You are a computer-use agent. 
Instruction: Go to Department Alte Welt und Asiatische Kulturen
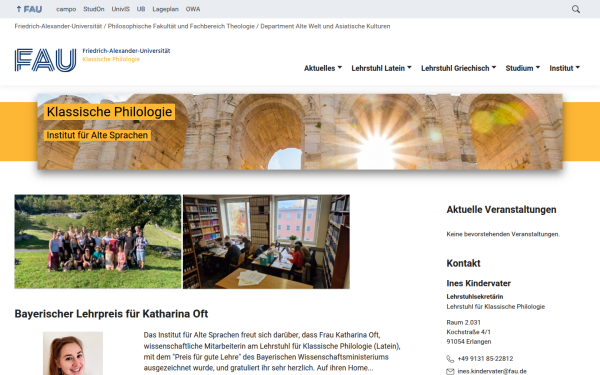tap(325, 26)
